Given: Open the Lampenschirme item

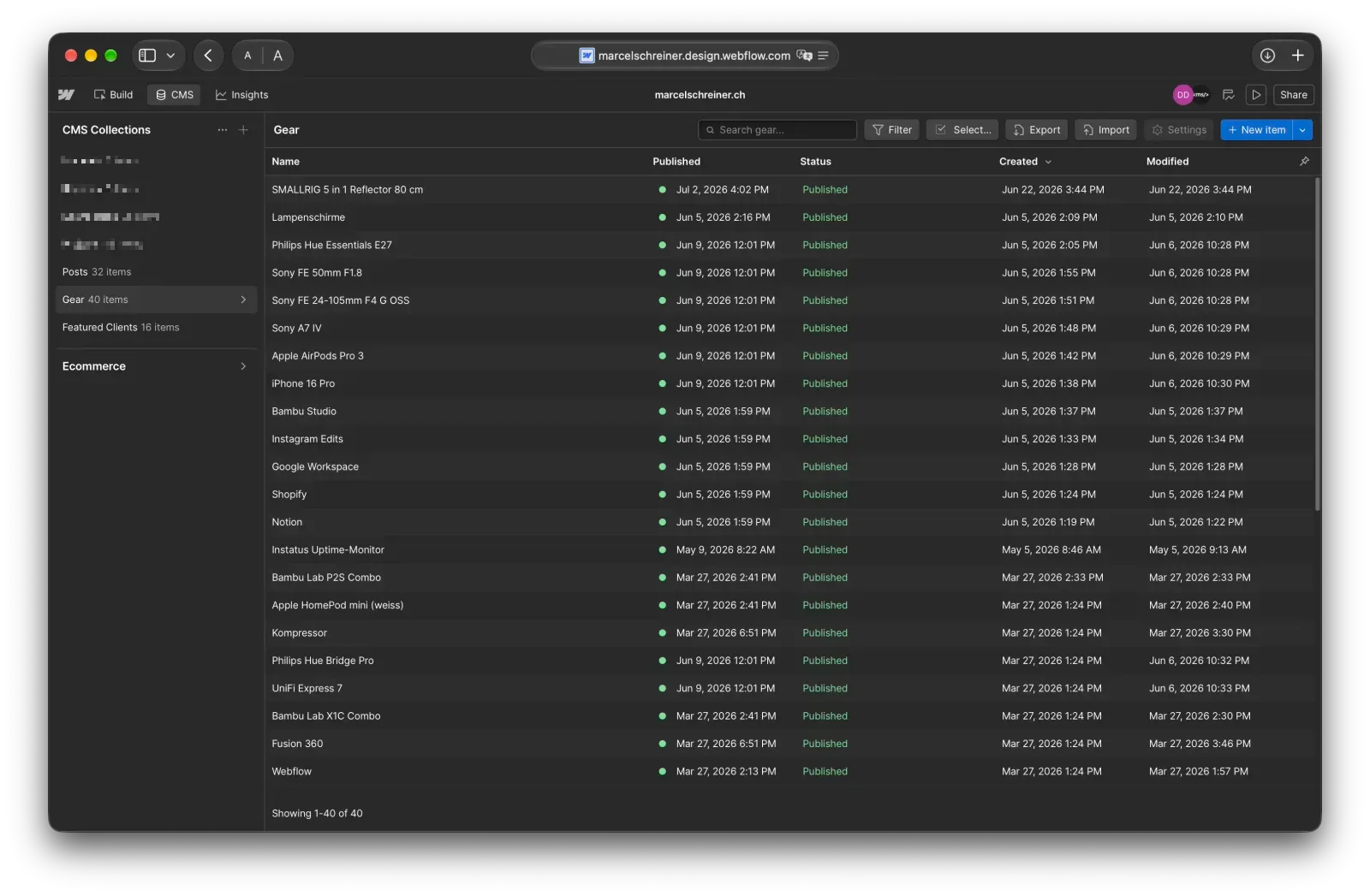Looking at the screenshot, I should click(308, 217).
